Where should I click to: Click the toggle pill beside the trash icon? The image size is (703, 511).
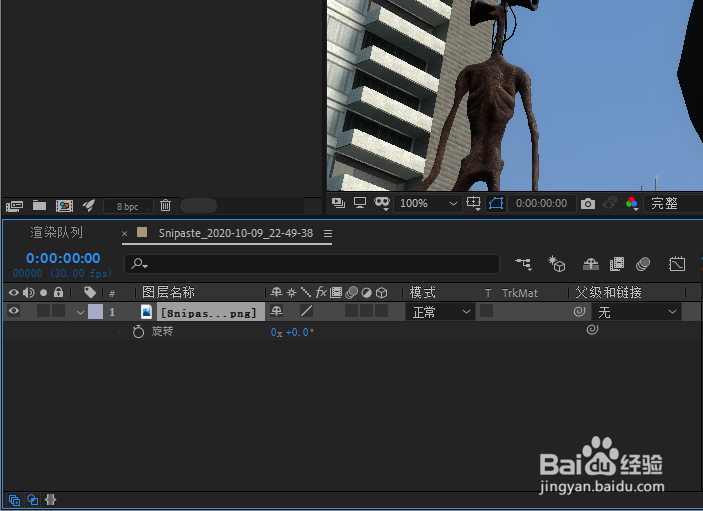pyautogui.click(x=199, y=206)
